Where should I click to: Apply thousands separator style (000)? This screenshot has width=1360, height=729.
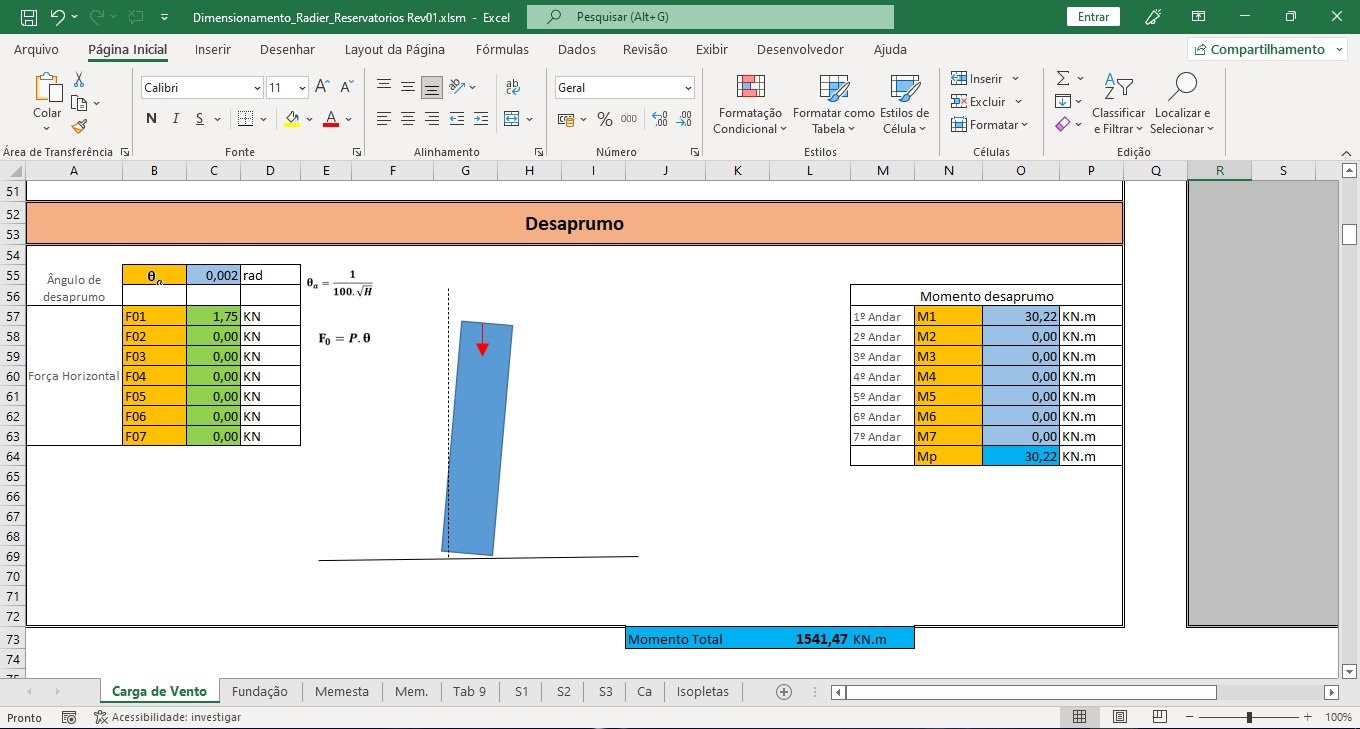pyautogui.click(x=629, y=119)
